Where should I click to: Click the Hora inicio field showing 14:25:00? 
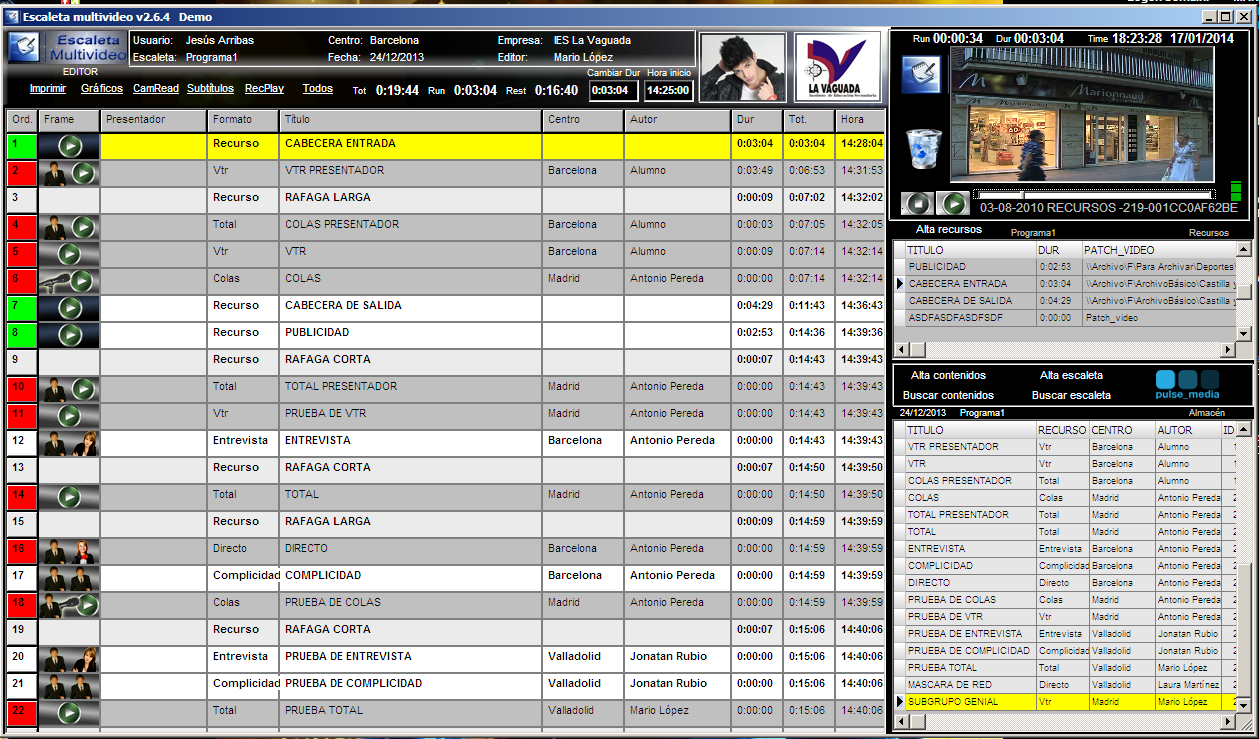click(668, 91)
